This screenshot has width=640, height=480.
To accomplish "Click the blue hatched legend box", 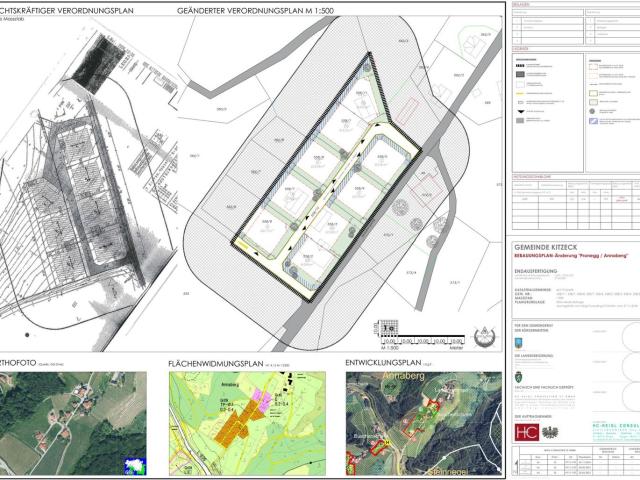I will tap(593, 121).
